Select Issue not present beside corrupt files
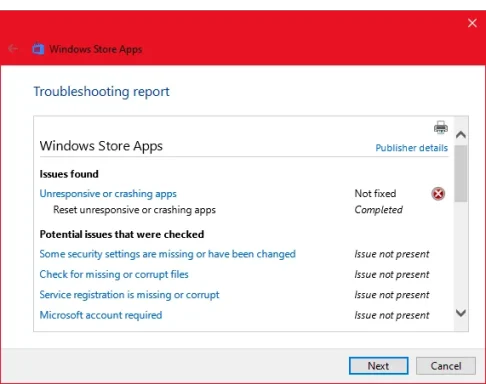 pos(392,274)
